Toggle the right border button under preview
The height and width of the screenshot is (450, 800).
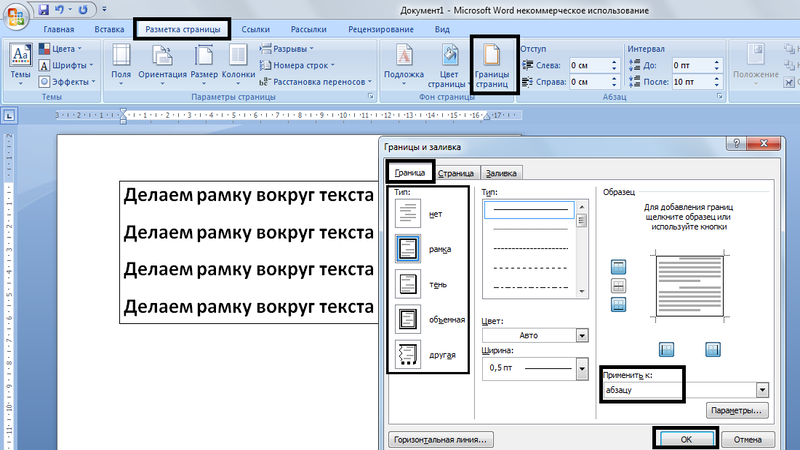click(713, 349)
